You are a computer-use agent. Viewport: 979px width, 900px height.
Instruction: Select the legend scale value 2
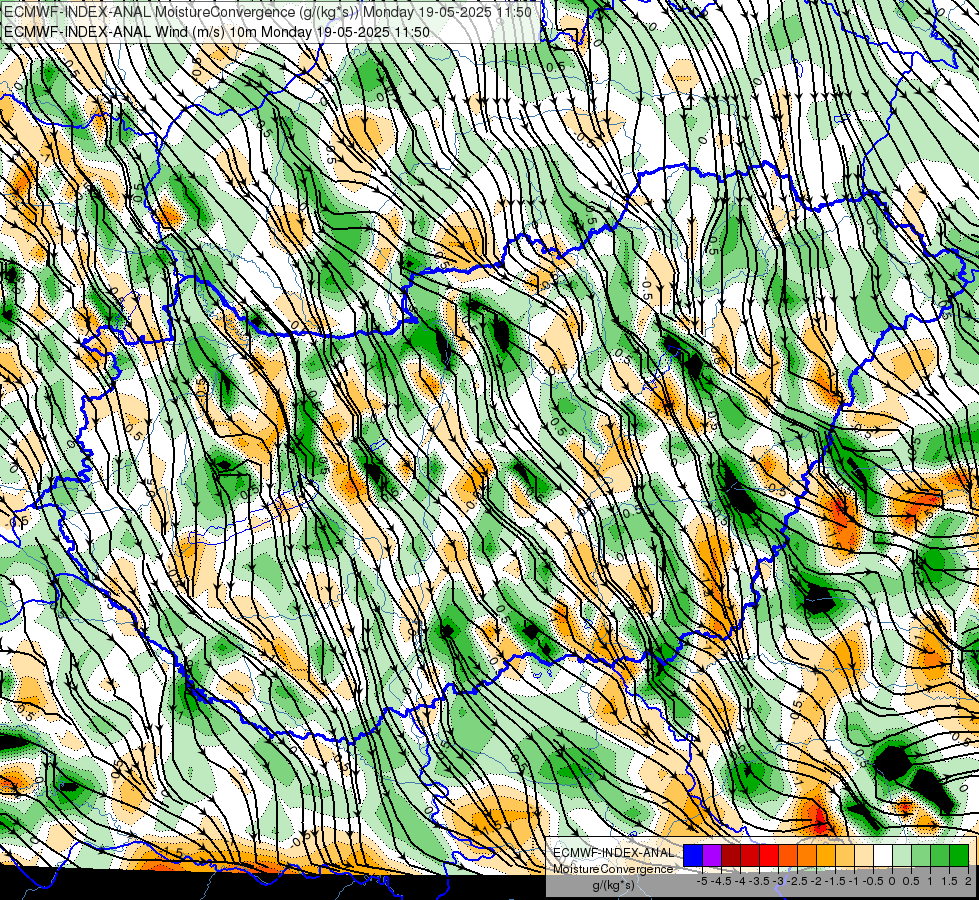(968, 881)
